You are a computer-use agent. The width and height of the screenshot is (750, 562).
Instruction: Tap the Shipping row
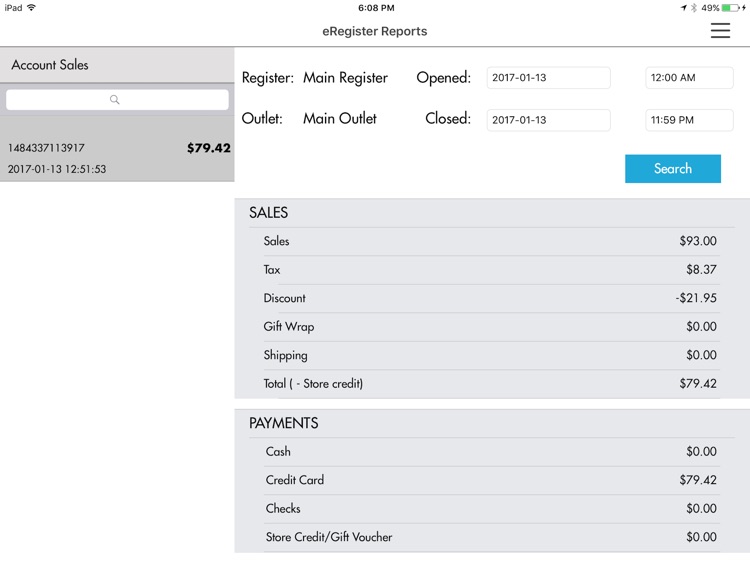click(490, 355)
